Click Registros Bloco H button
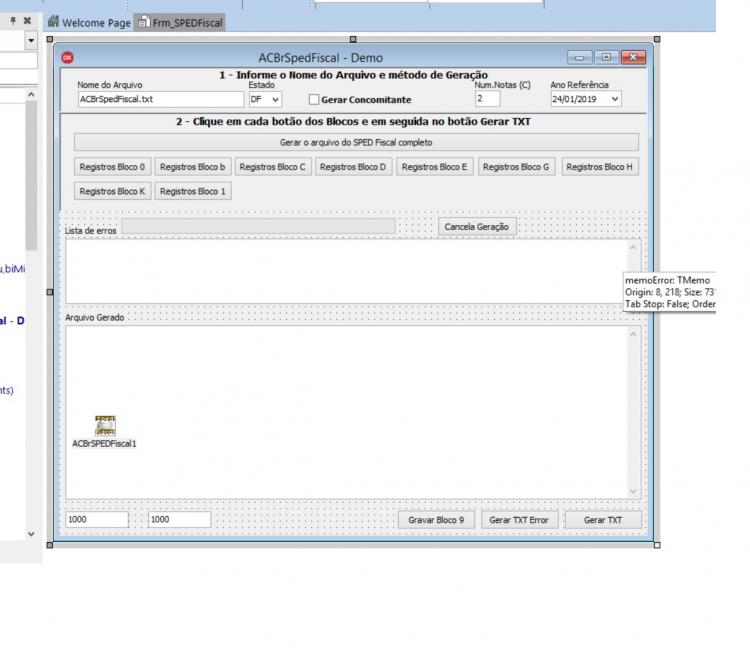Viewport: 750px width, 653px height. (600, 167)
